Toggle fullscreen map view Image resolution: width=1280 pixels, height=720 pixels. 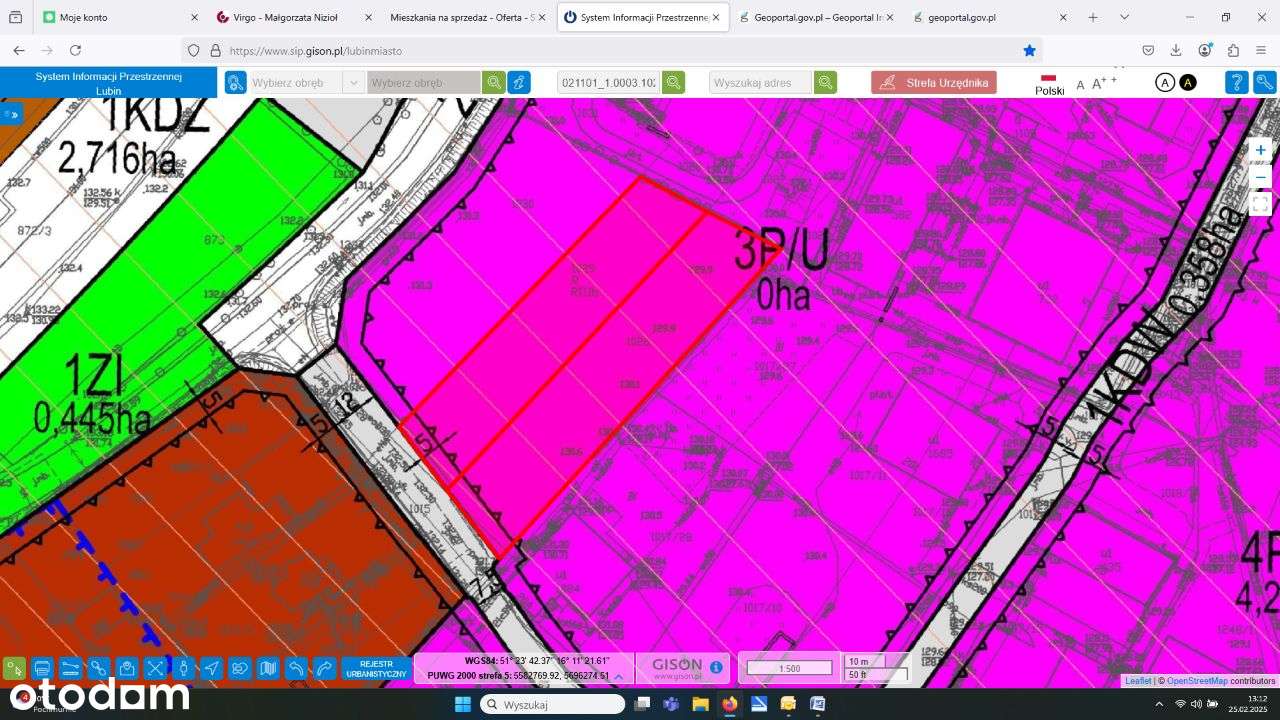click(x=1261, y=204)
